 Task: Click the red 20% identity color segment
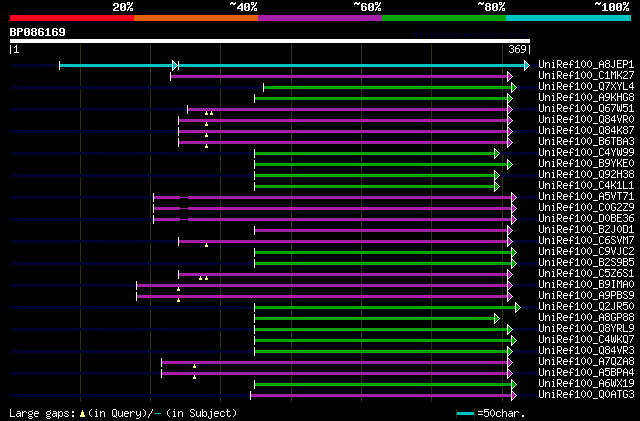click(72, 18)
